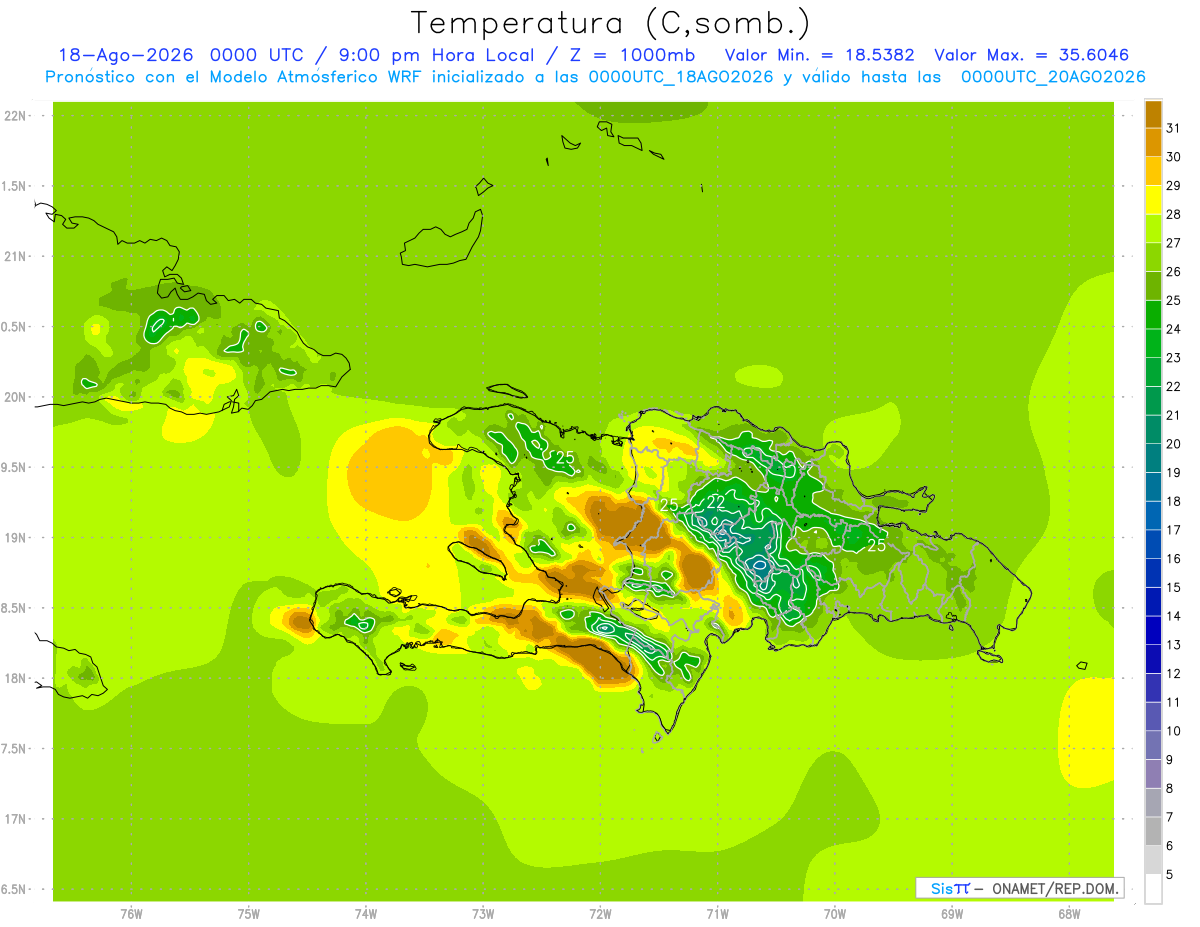1200x927 pixels.
Task: Click the '19N' latitude label
Action: click(x=15, y=538)
